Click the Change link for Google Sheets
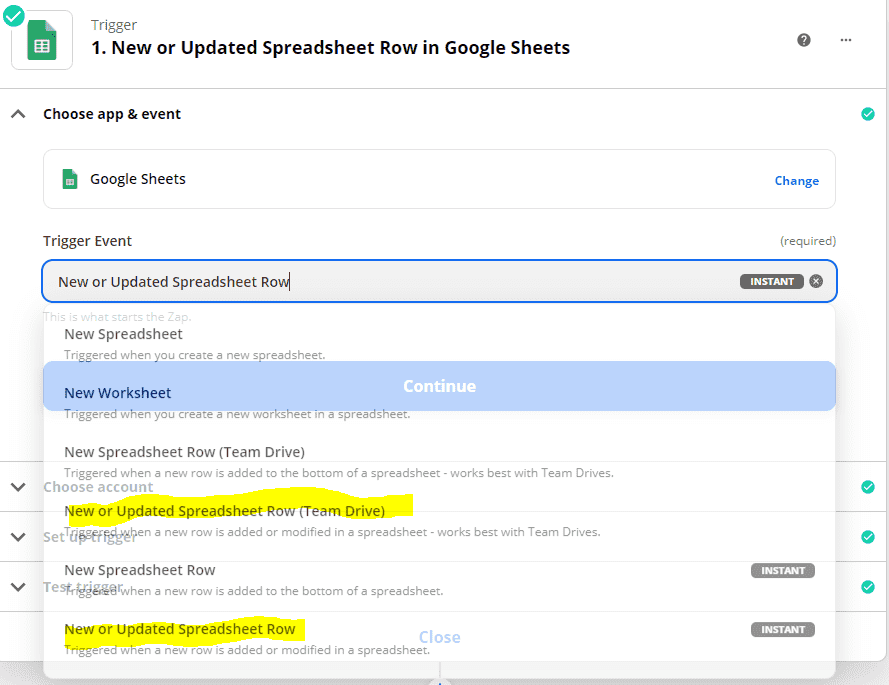 click(x=796, y=181)
